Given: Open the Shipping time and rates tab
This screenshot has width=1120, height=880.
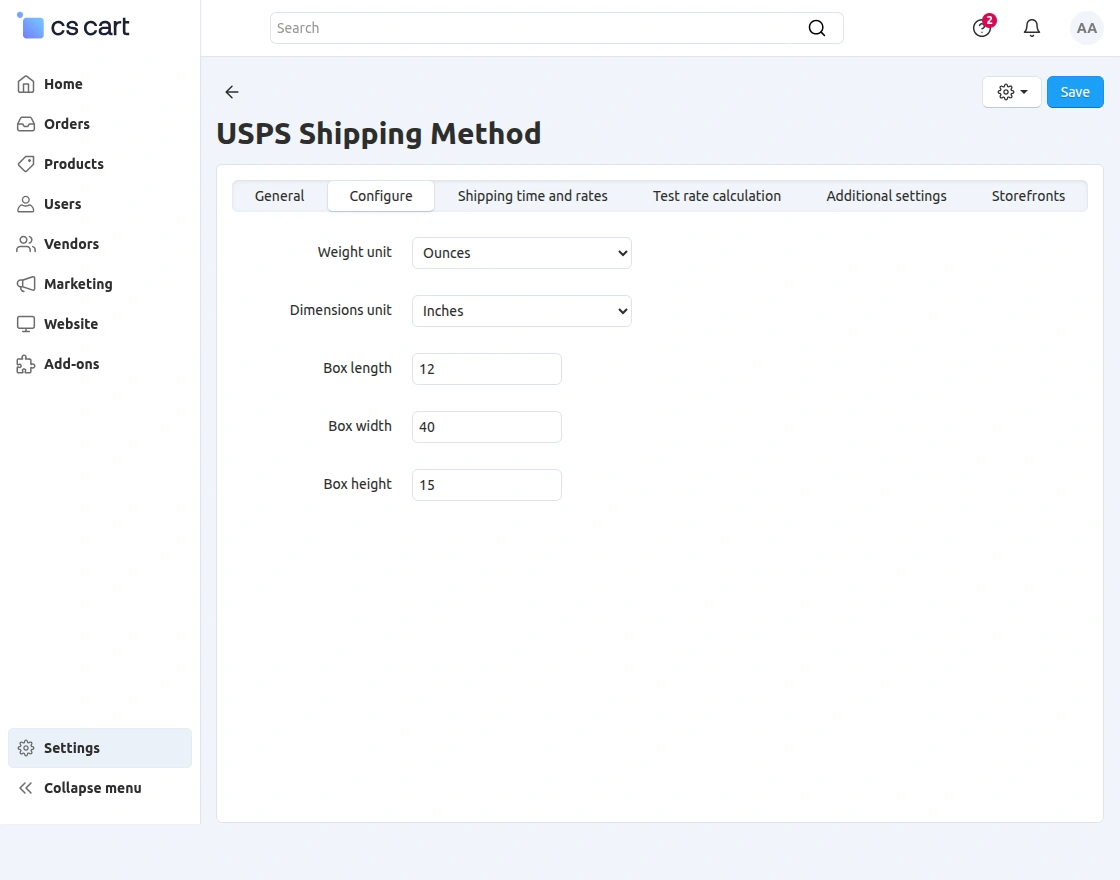Looking at the screenshot, I should click(532, 196).
